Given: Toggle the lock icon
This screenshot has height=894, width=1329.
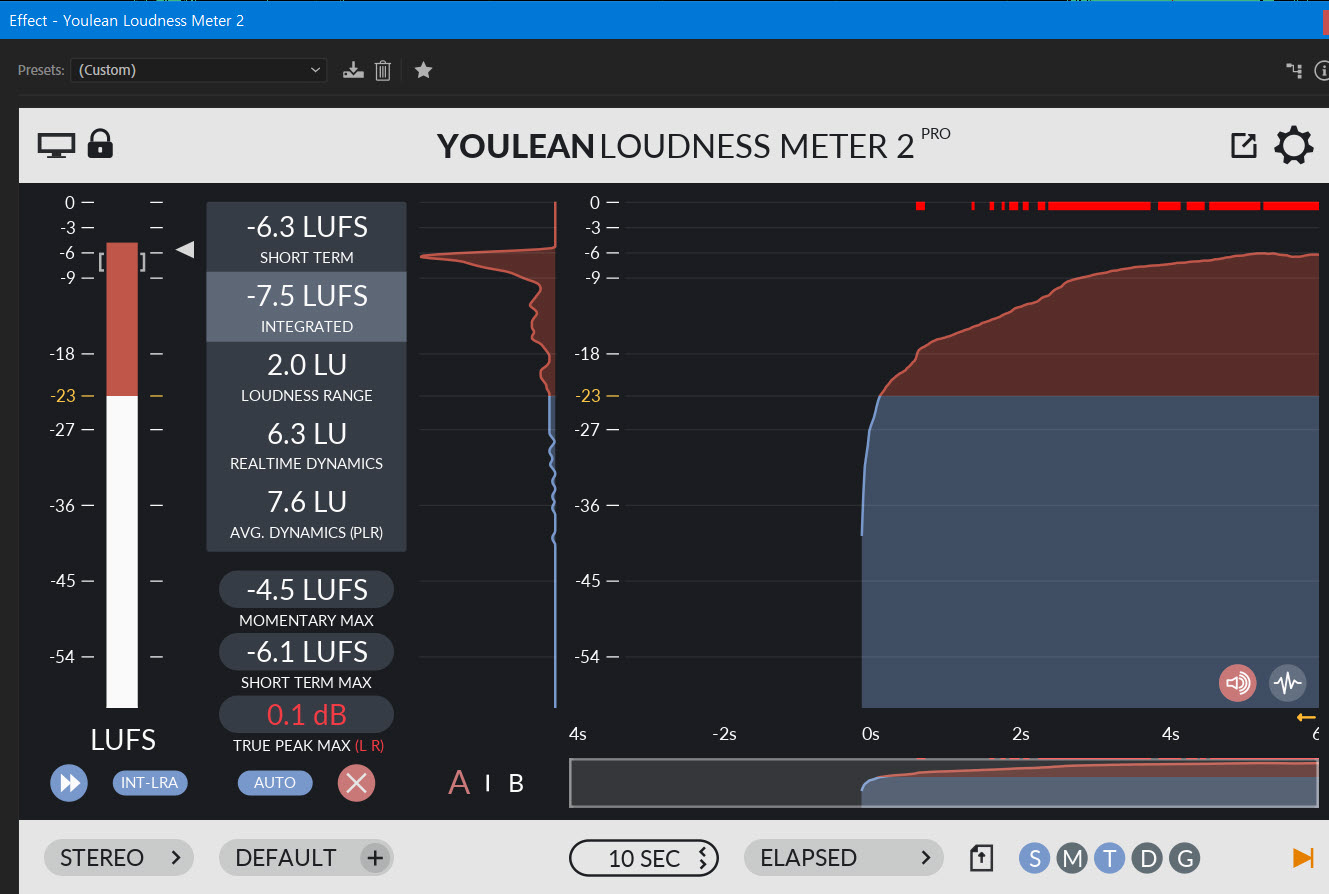Looking at the screenshot, I should (100, 144).
